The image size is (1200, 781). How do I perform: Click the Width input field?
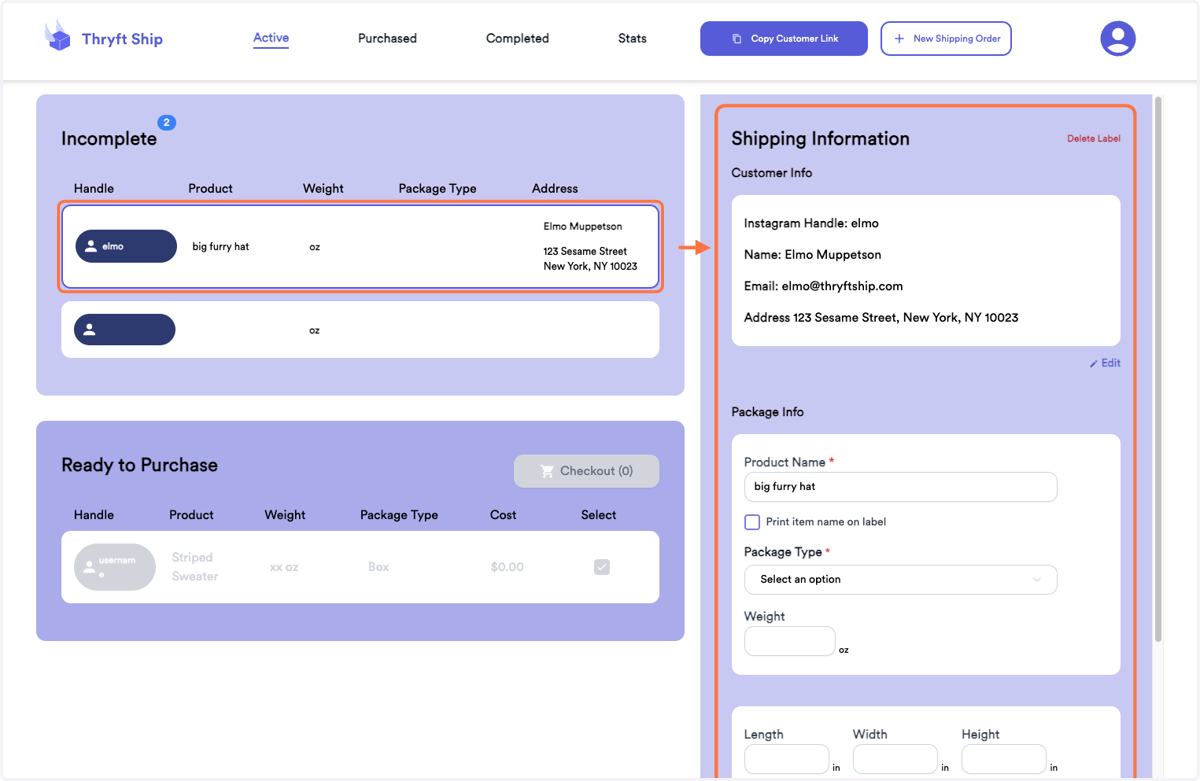(x=895, y=759)
